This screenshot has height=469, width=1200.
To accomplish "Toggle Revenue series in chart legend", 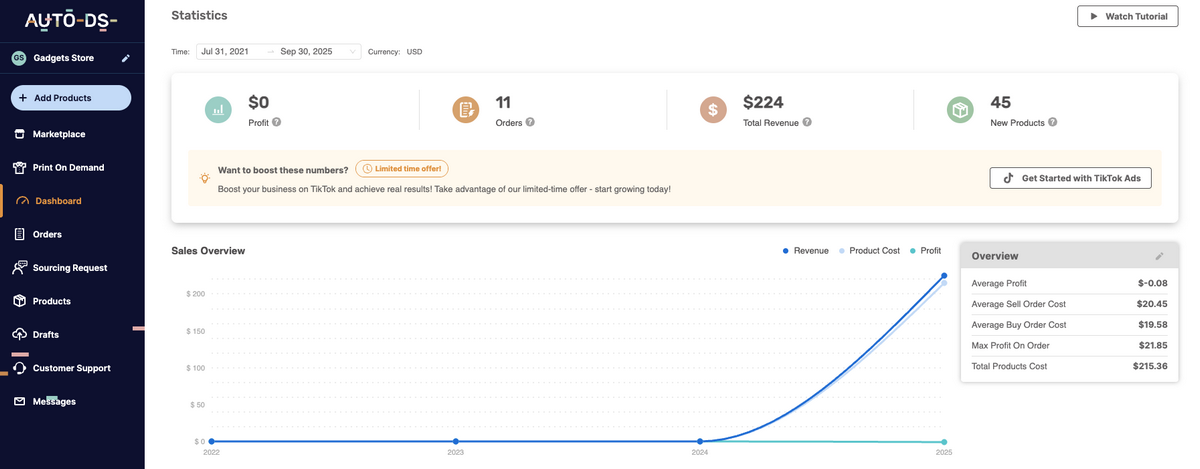I will tap(805, 250).
